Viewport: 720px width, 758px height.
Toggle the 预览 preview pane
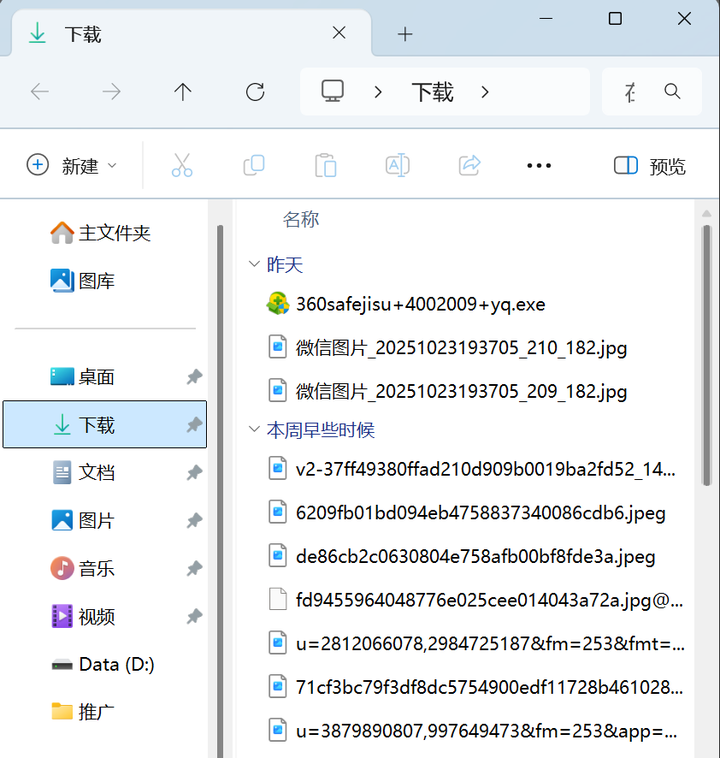tap(649, 166)
